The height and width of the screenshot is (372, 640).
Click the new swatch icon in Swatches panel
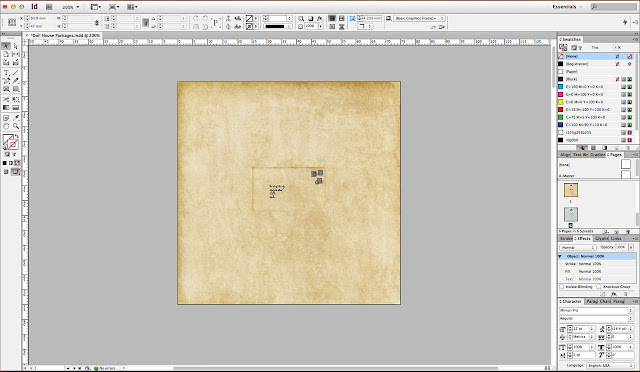pos(617,148)
